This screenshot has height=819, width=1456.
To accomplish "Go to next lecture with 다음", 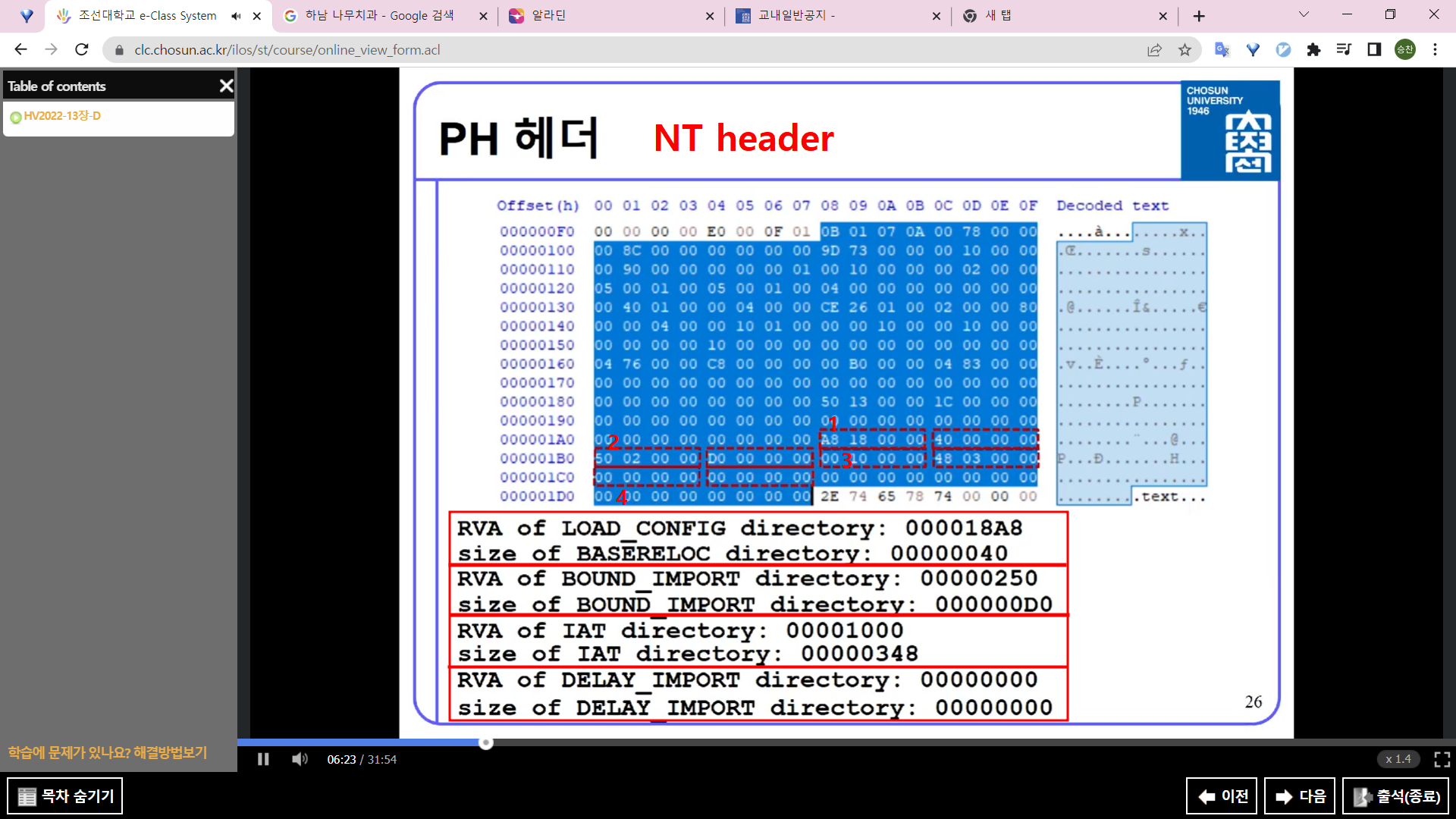I will coord(1300,796).
